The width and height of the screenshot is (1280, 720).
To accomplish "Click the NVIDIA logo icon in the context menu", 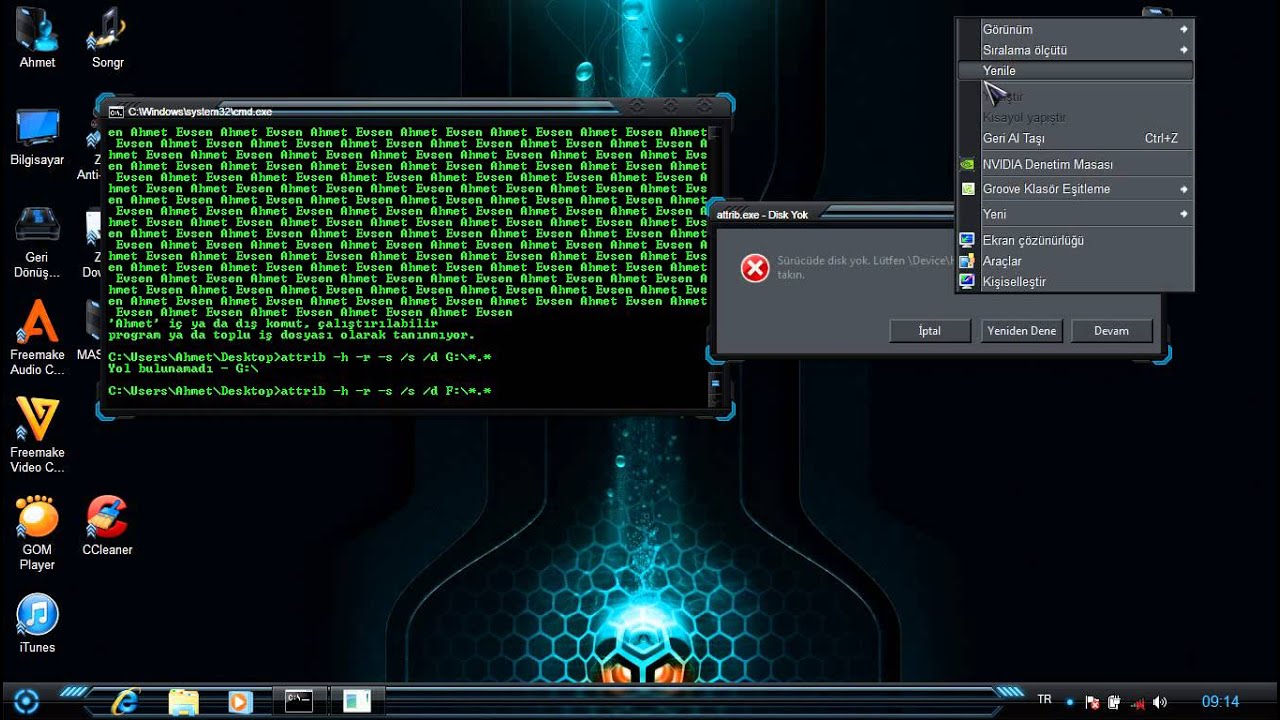I will pyautogui.click(x=967, y=164).
